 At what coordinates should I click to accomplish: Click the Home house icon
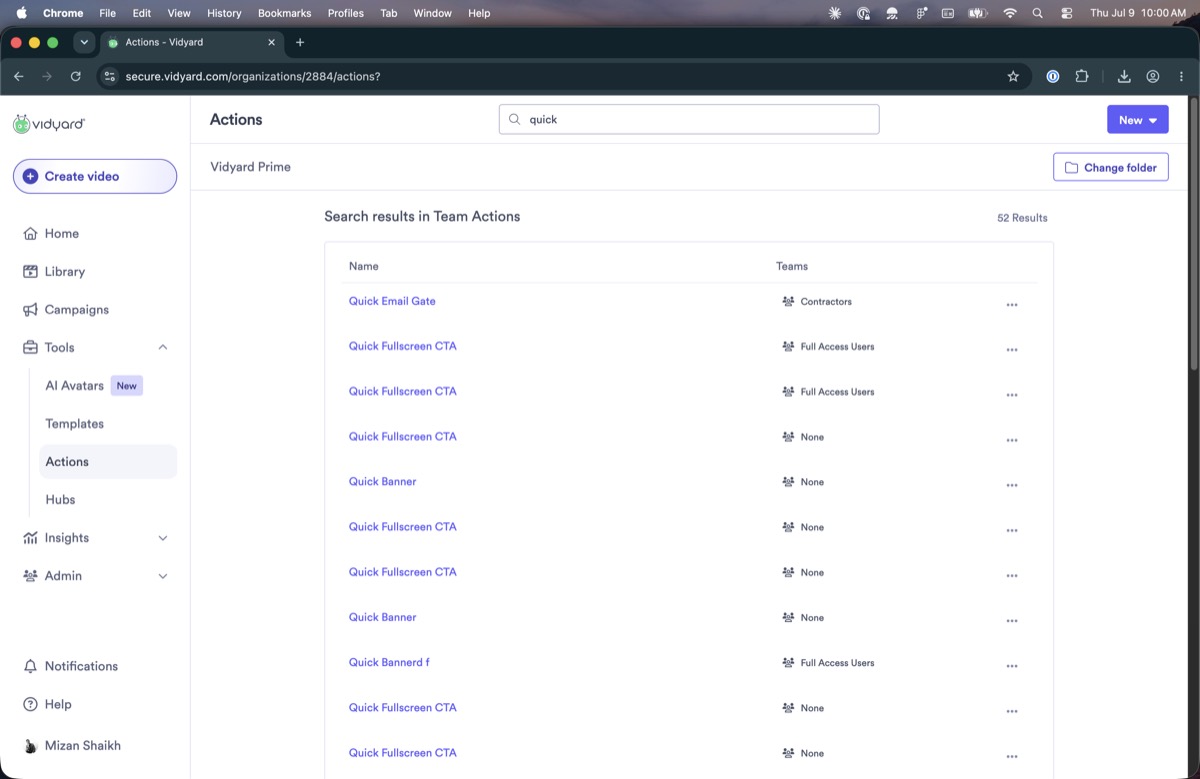[x=30, y=233]
